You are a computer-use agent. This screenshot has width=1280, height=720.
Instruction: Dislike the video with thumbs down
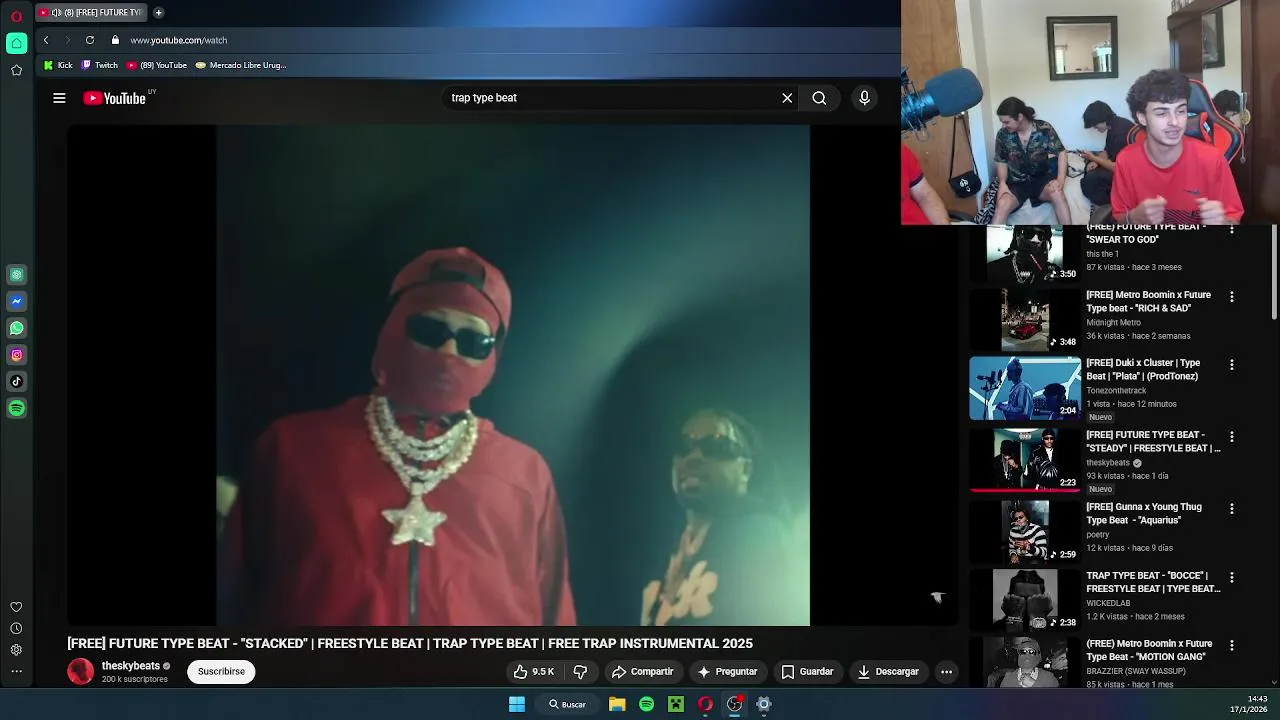point(580,672)
